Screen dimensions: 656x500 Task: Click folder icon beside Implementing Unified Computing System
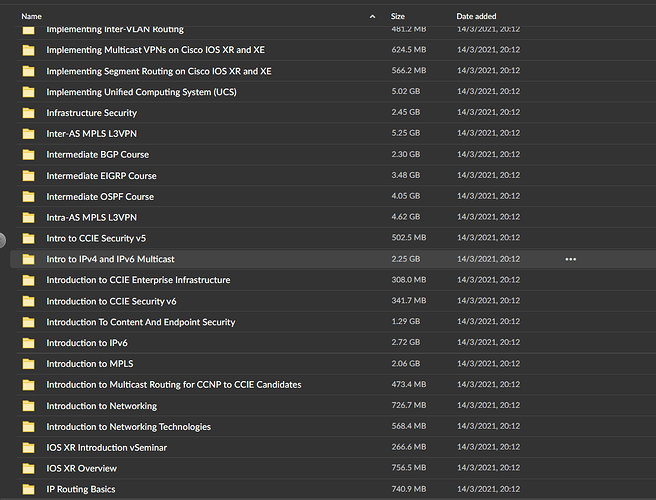[28, 92]
